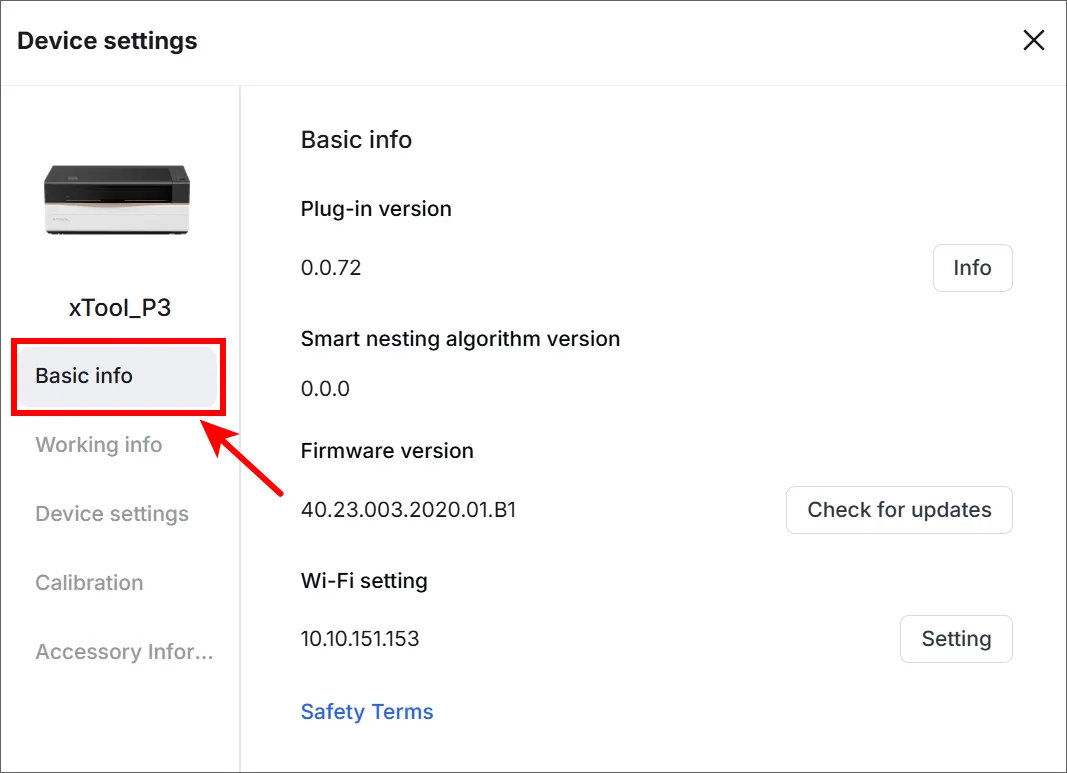Close the Device settings dialog
The height and width of the screenshot is (773, 1067).
[x=1034, y=40]
